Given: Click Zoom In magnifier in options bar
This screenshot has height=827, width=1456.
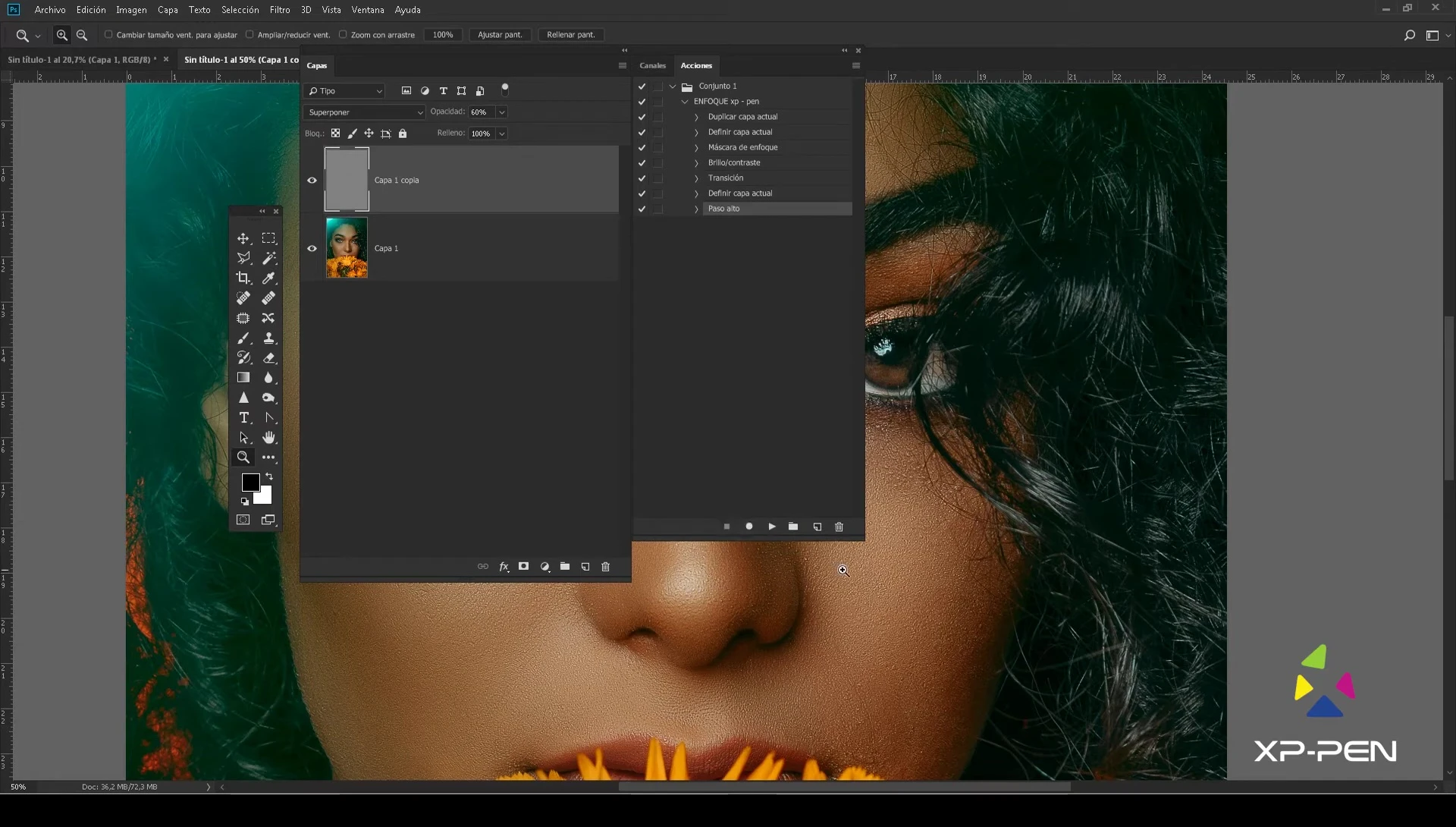Looking at the screenshot, I should pyautogui.click(x=62, y=35).
